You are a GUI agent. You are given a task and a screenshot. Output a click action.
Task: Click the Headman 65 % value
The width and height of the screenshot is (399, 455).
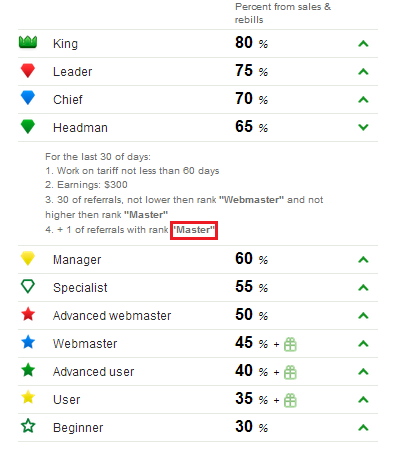[x=251, y=127]
